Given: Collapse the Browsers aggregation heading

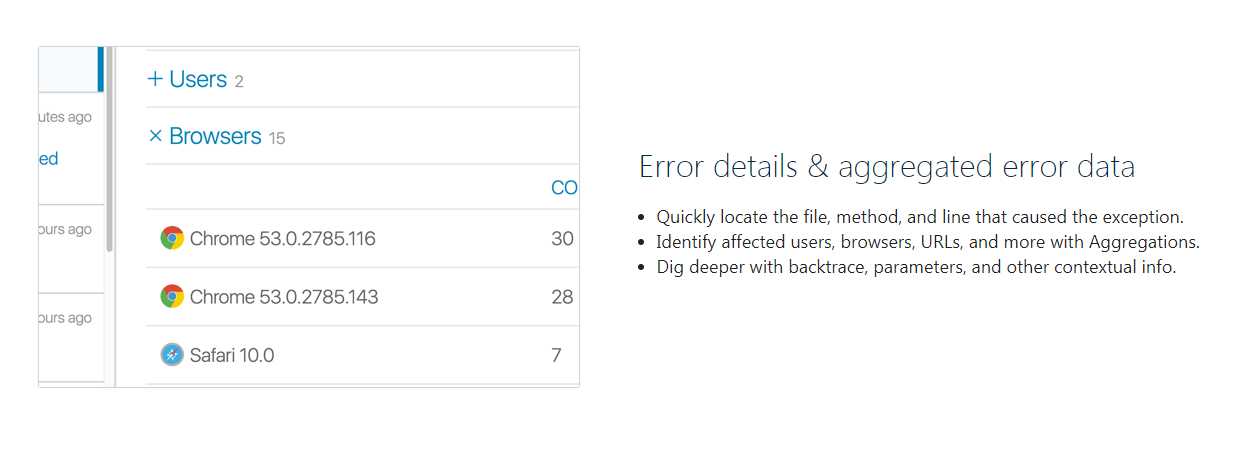Looking at the screenshot, I should pyautogui.click(x=215, y=136).
